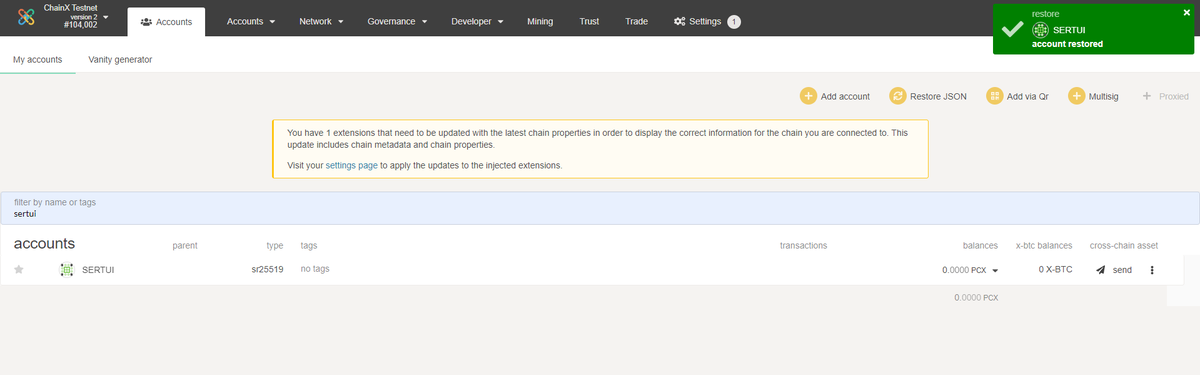Image resolution: width=1200 pixels, height=375 pixels.
Task: Click the Multisig button
Action: pyautogui.click(x=1095, y=96)
